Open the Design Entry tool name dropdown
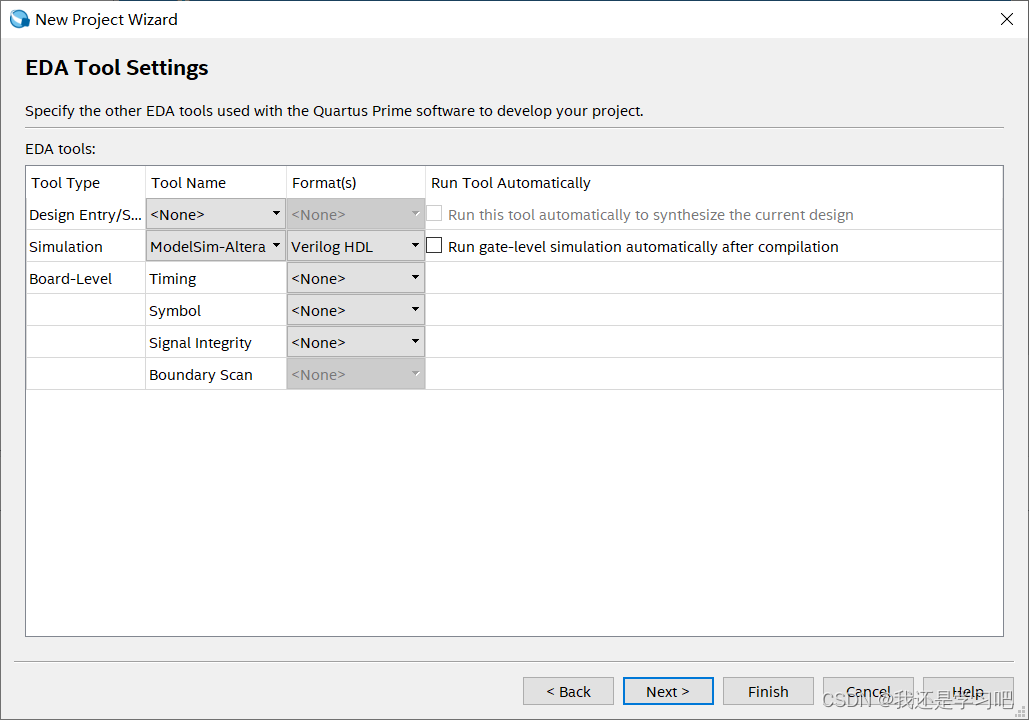Screen dimensions: 1029x720 tap(216, 214)
